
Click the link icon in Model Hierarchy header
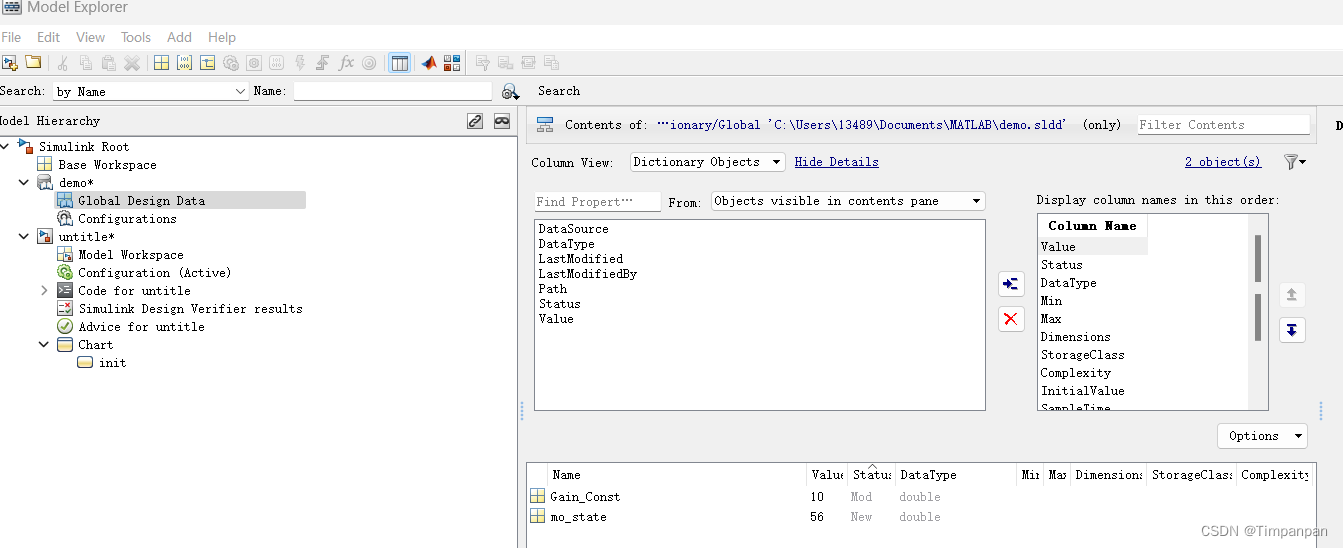(x=475, y=121)
